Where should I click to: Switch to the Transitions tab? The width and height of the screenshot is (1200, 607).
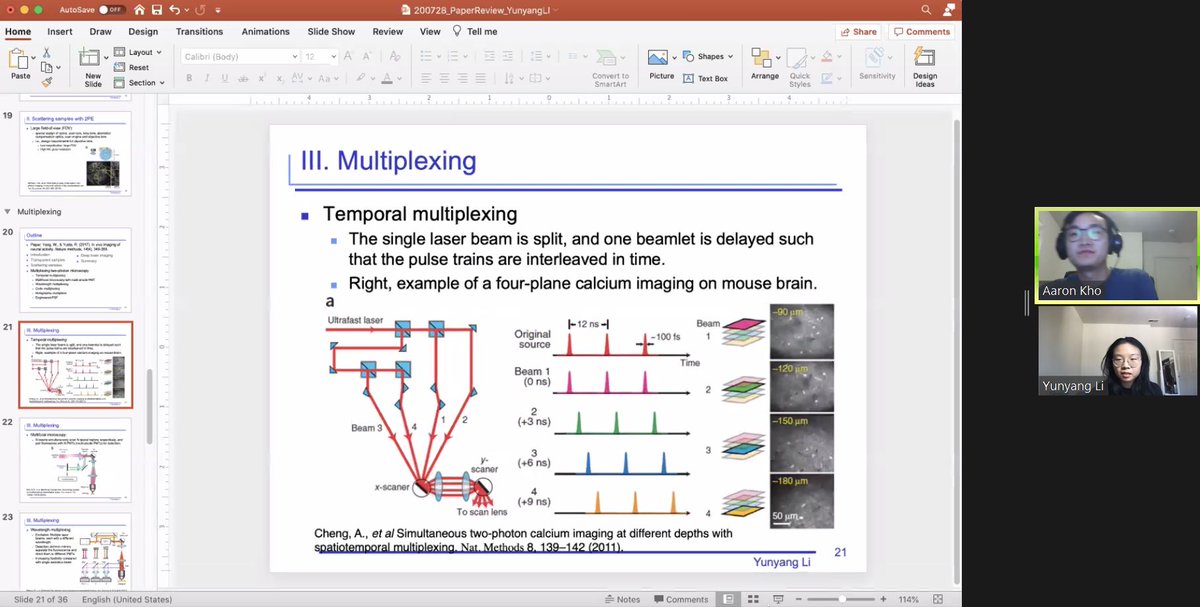click(199, 31)
